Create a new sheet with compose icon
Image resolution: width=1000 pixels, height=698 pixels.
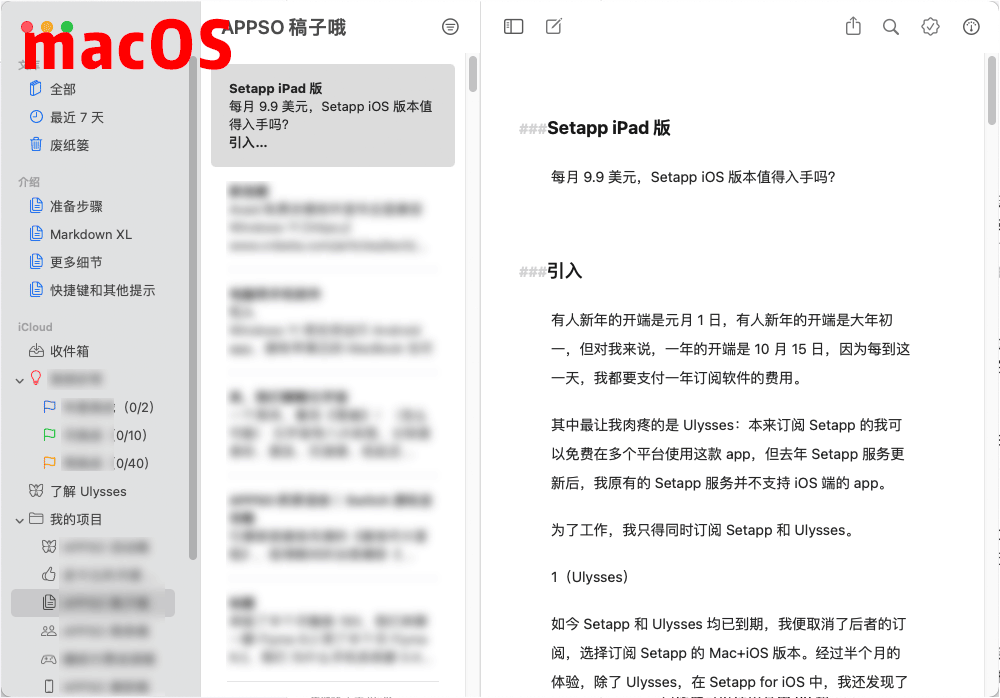pyautogui.click(x=554, y=26)
